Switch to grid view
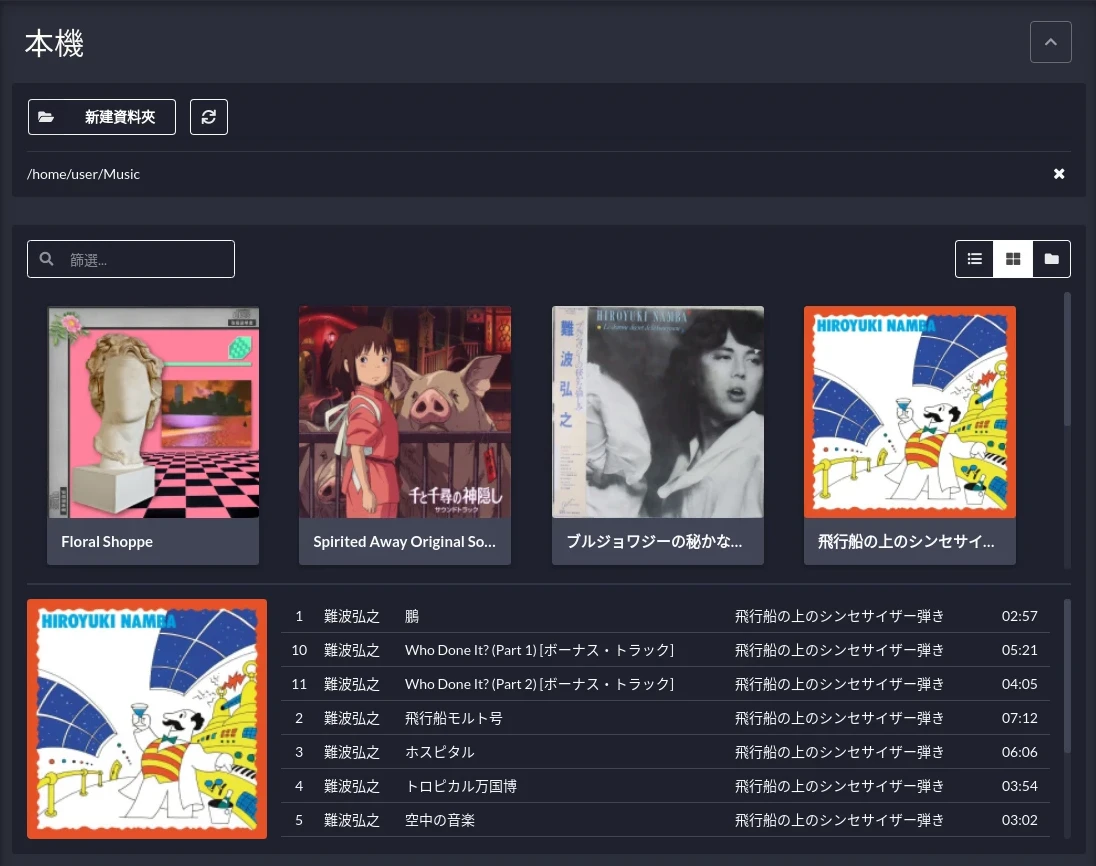Screen dimensions: 1096x866 [x=1013, y=259]
